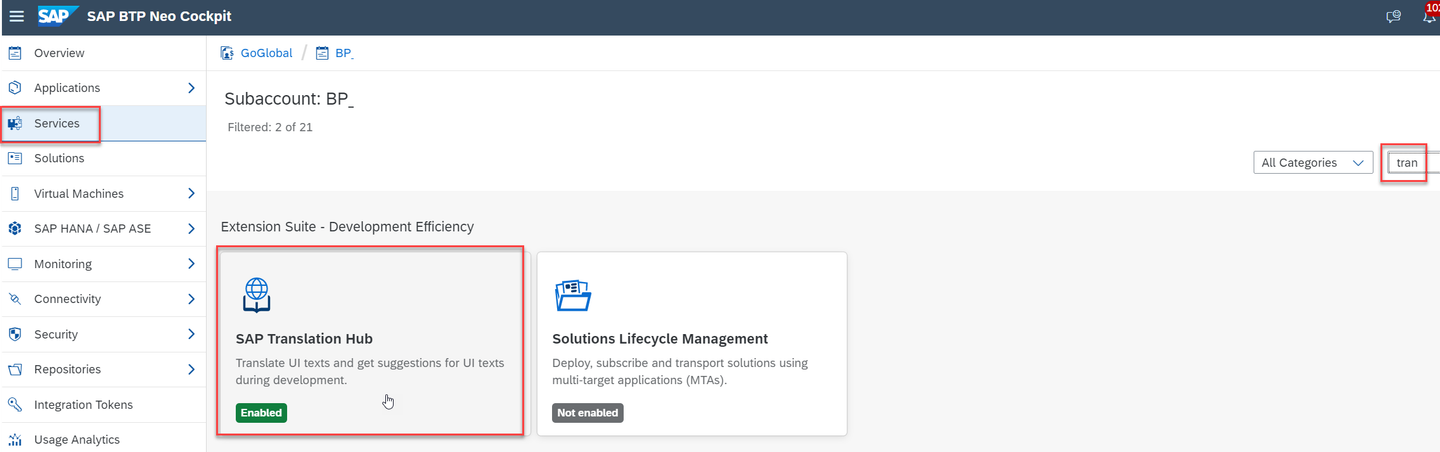
Task: Expand the Security submenu chevron
Action: click(x=191, y=334)
